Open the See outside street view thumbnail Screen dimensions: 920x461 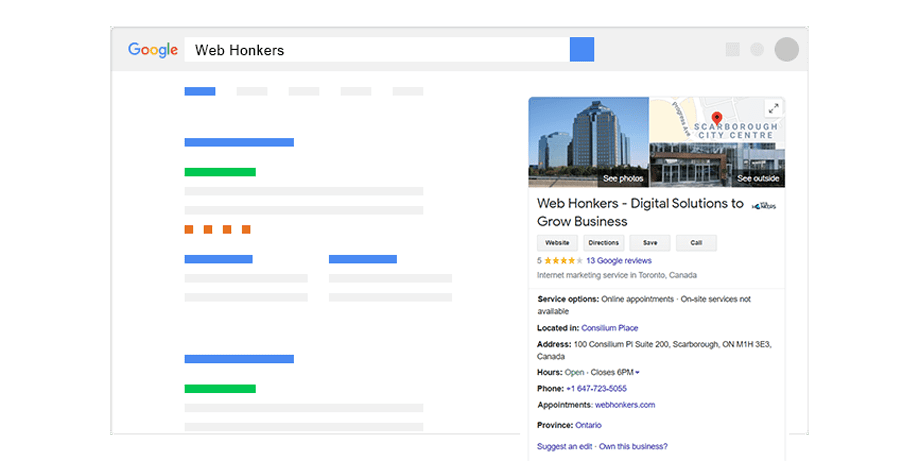[x=718, y=165]
